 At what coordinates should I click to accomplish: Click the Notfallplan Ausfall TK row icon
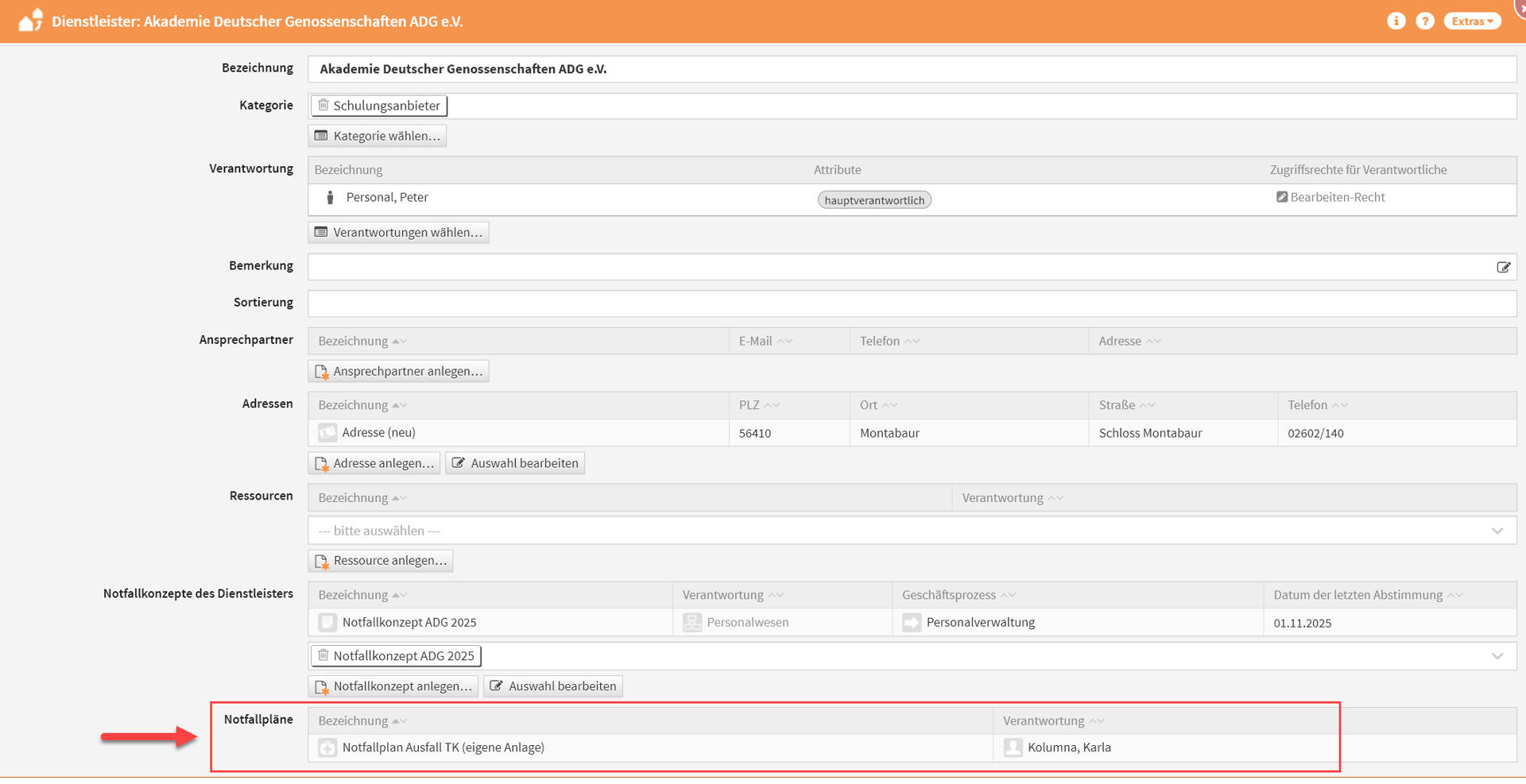coord(327,747)
